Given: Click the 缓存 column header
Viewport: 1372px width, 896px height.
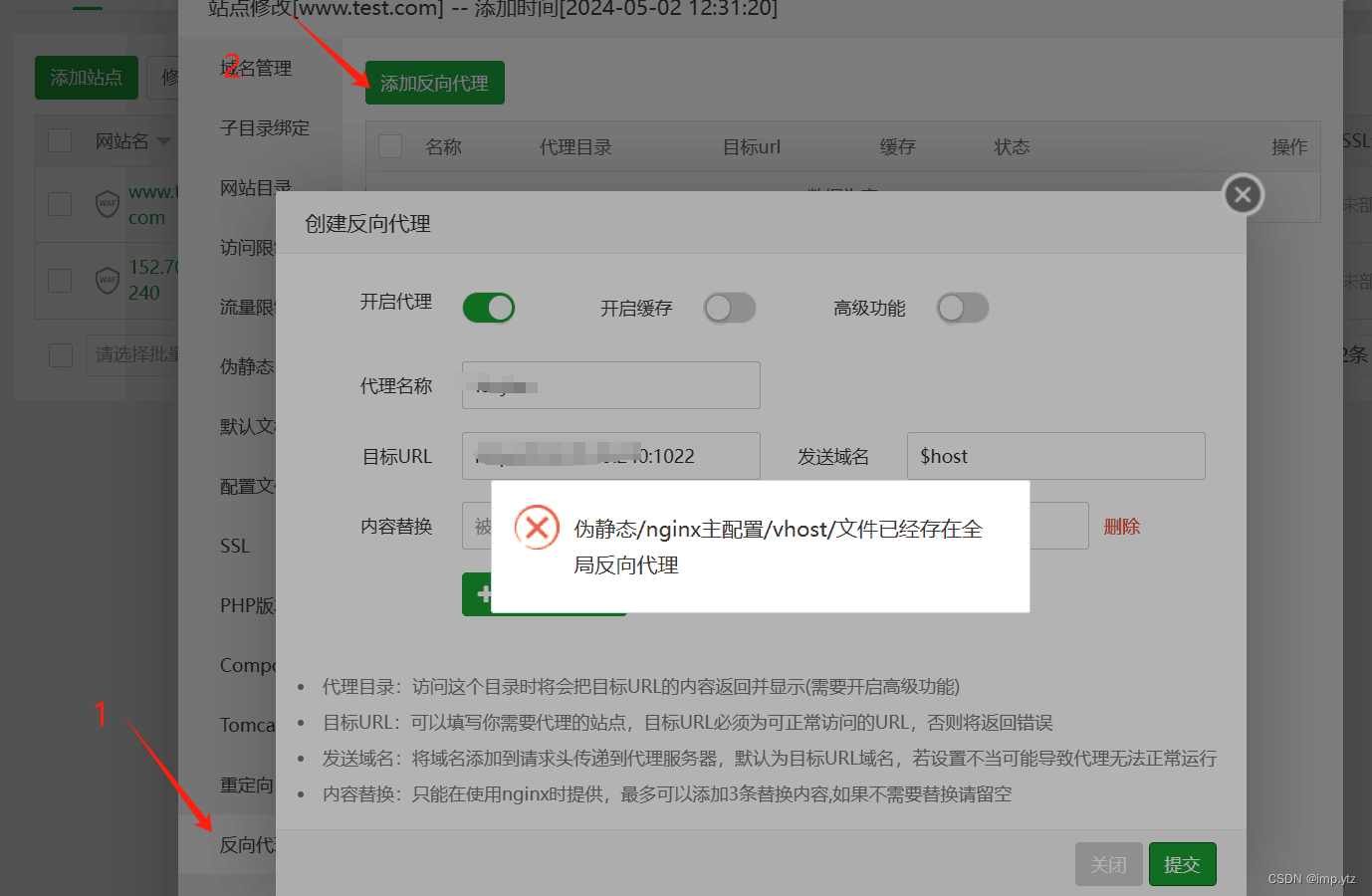Looking at the screenshot, I should pos(897,146).
